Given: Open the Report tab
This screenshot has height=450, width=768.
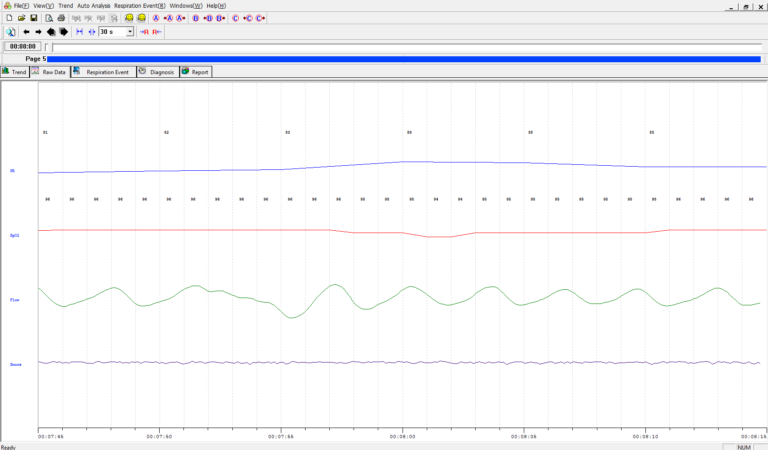Looking at the screenshot, I should tap(196, 72).
